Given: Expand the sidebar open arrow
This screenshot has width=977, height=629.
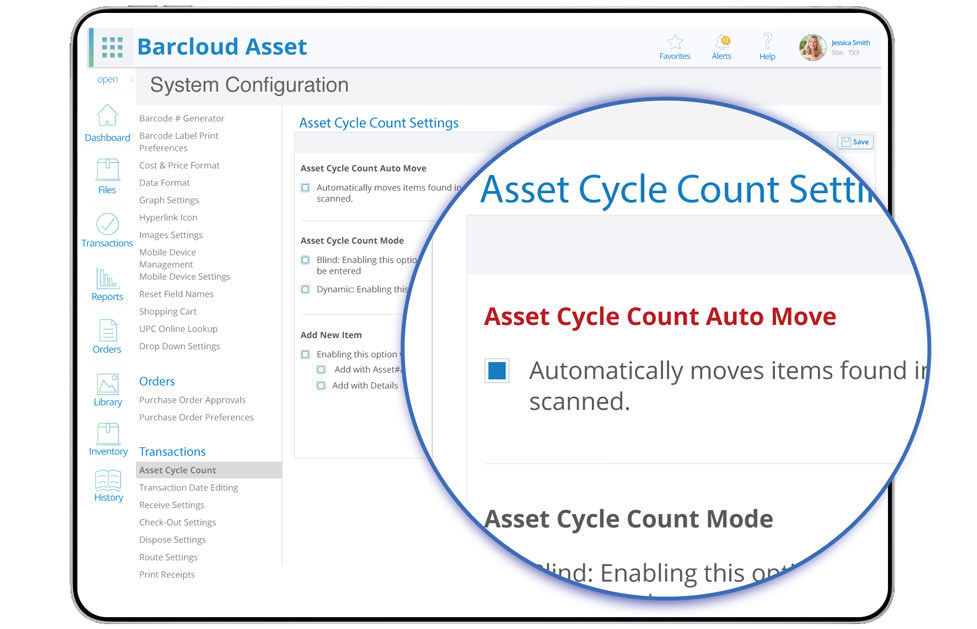Looking at the screenshot, I should point(131,80).
